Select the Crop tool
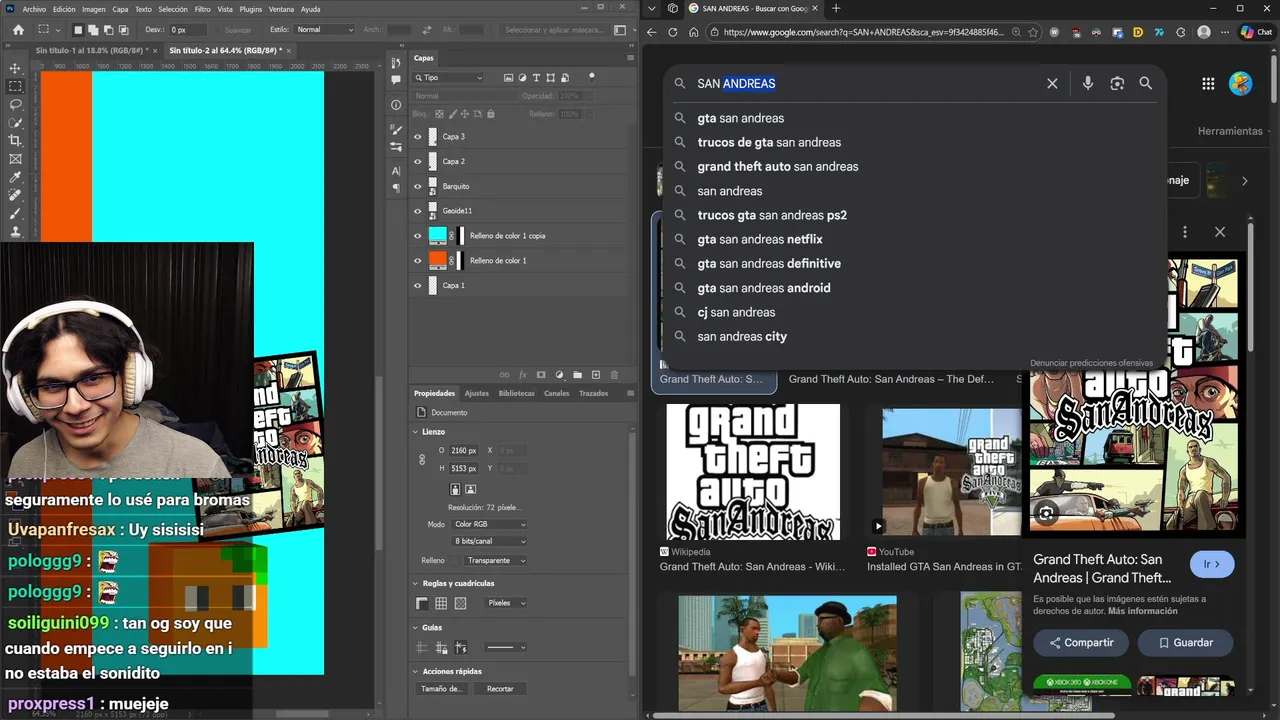The image size is (1280, 720). [15, 141]
